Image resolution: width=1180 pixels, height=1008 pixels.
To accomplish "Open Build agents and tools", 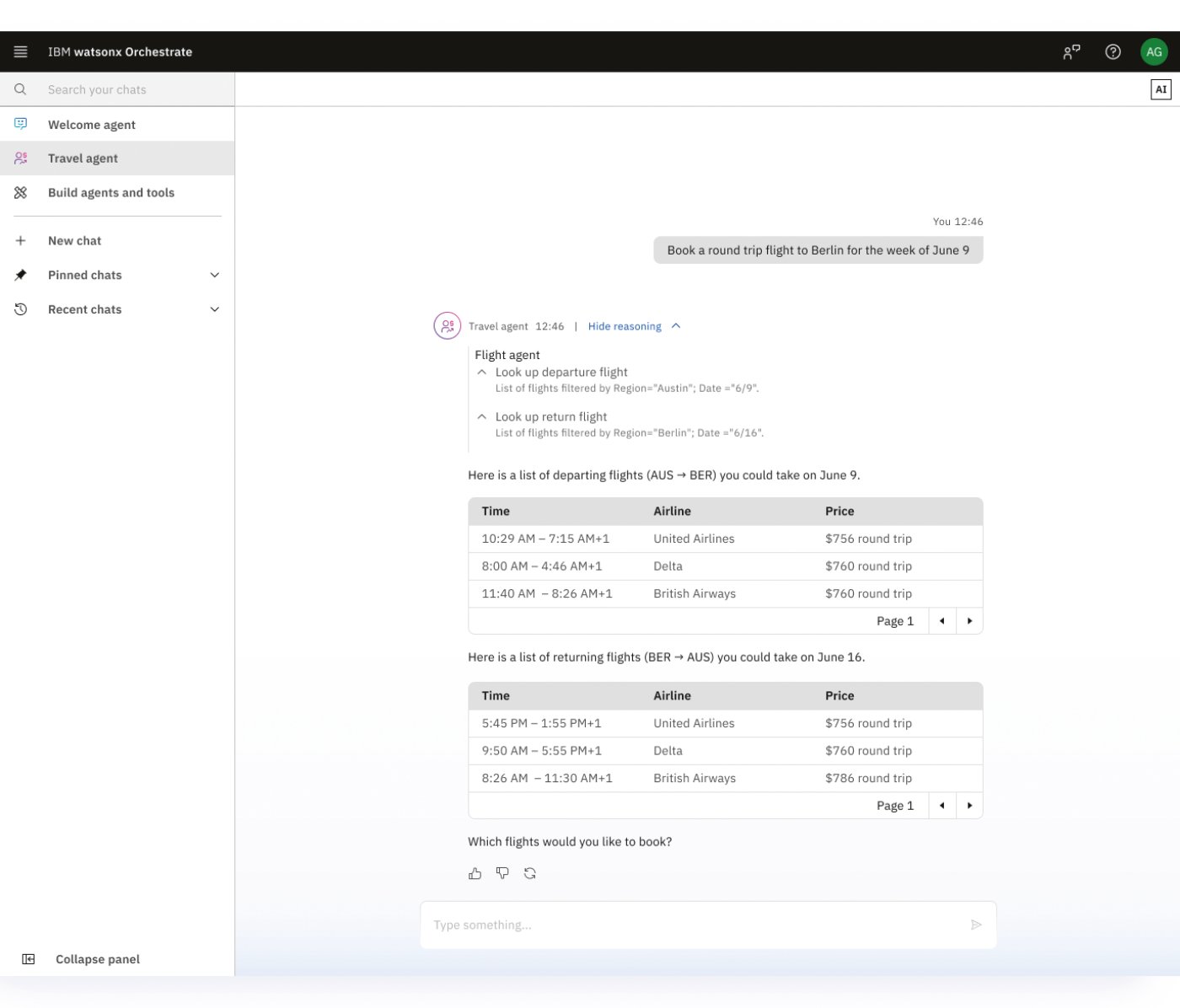I will tap(111, 193).
